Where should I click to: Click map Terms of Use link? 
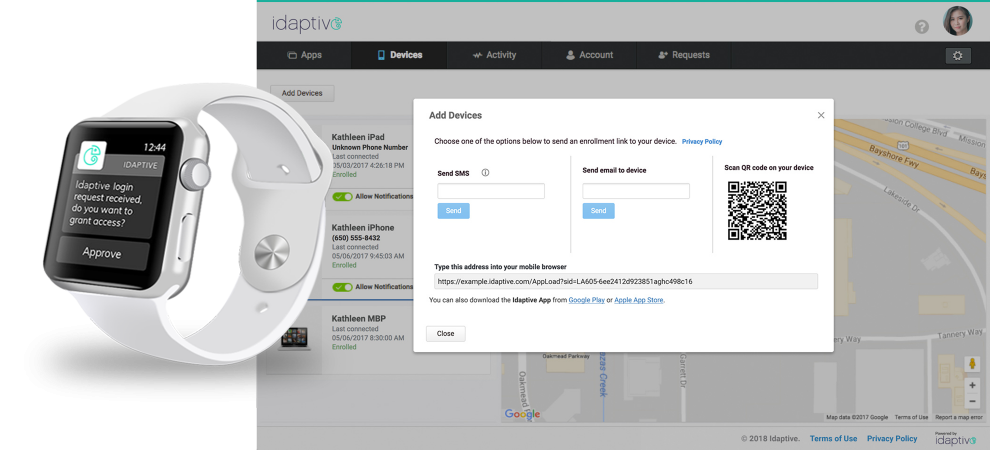point(911,417)
